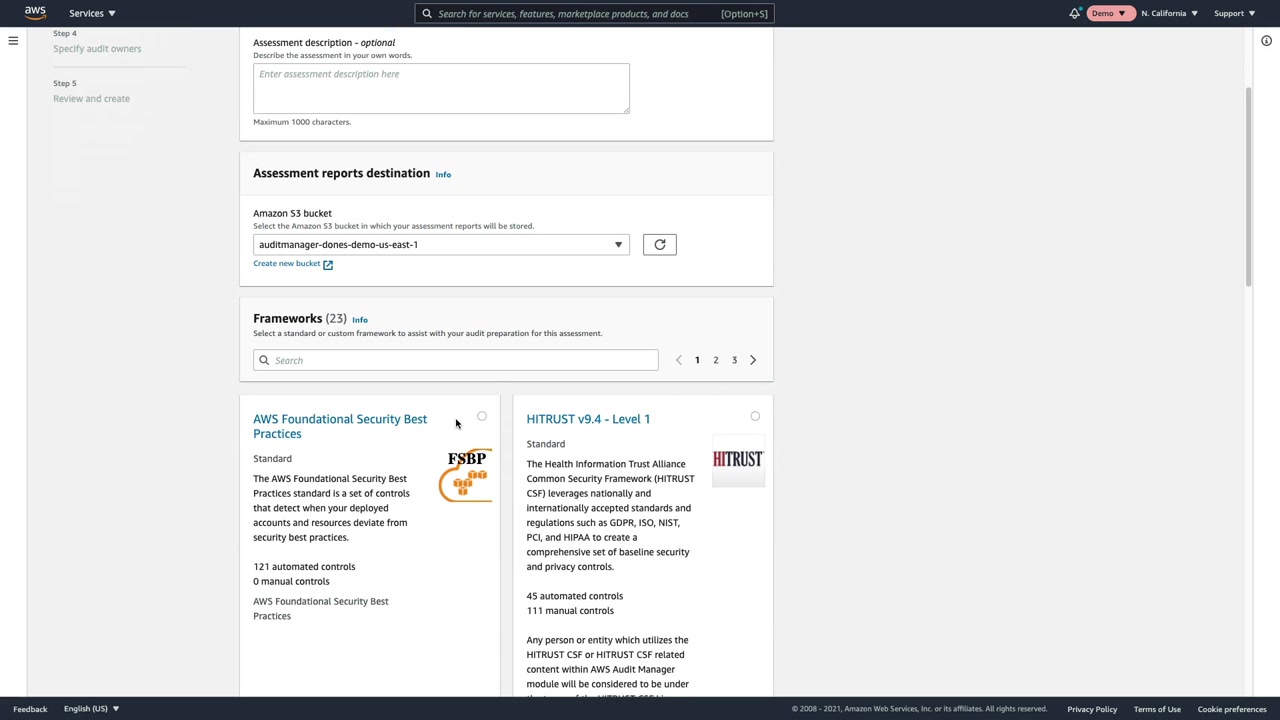Click Info link next to Frameworks

(x=360, y=320)
